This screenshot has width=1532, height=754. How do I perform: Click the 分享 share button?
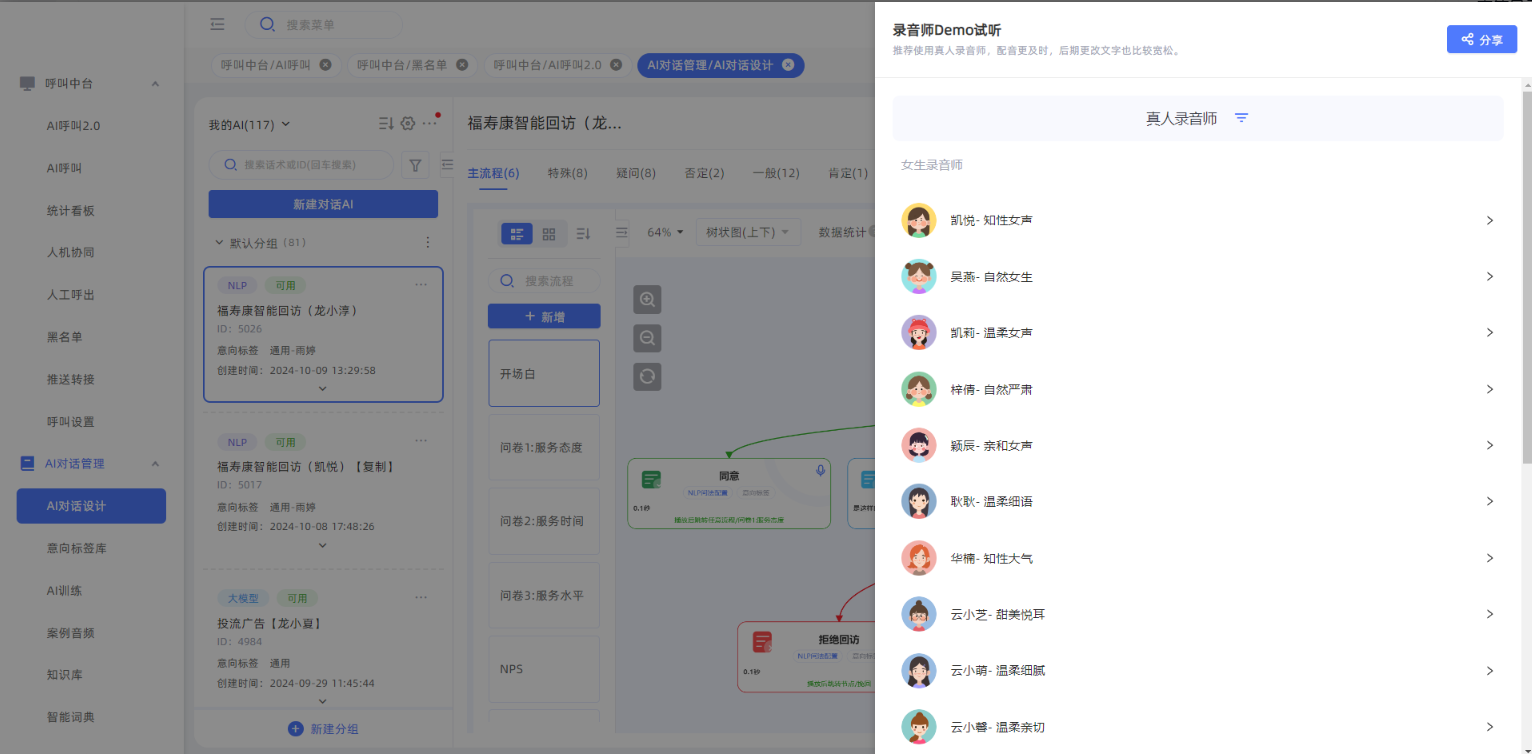[x=1481, y=39]
